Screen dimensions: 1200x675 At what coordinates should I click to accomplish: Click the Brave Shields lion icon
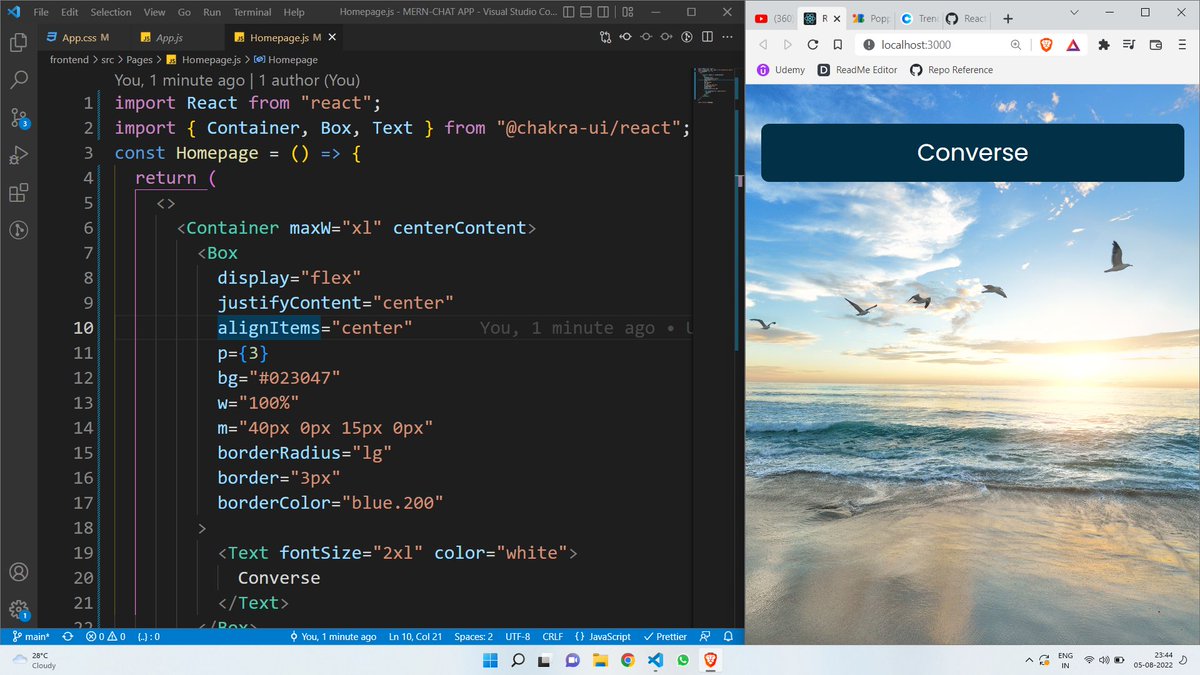click(1046, 45)
